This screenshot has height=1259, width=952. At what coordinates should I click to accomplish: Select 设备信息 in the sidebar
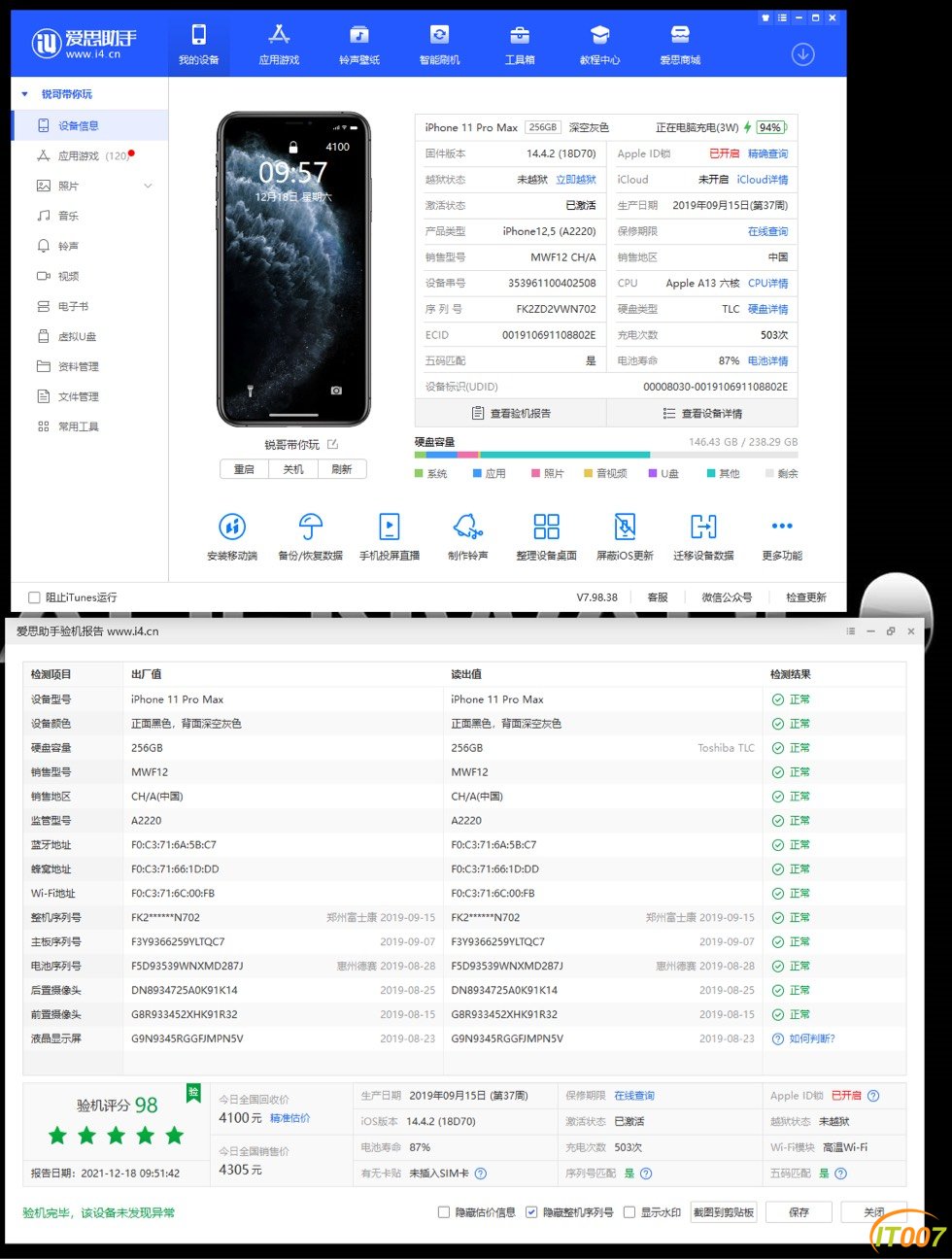[89, 125]
